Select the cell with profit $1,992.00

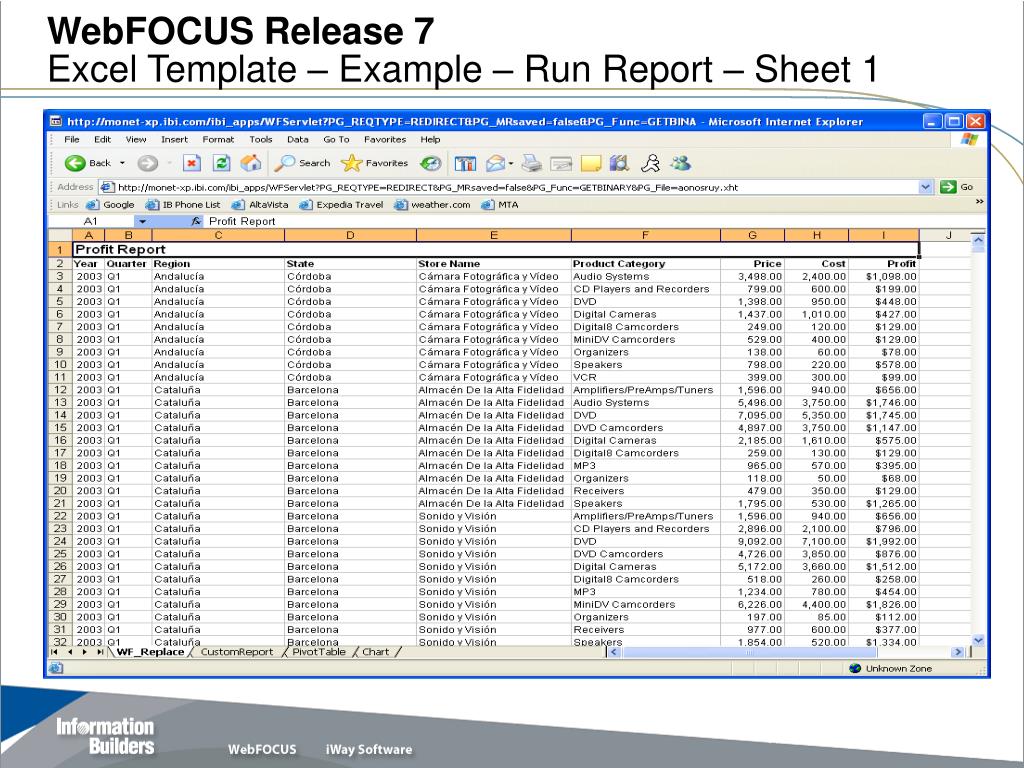pos(884,541)
